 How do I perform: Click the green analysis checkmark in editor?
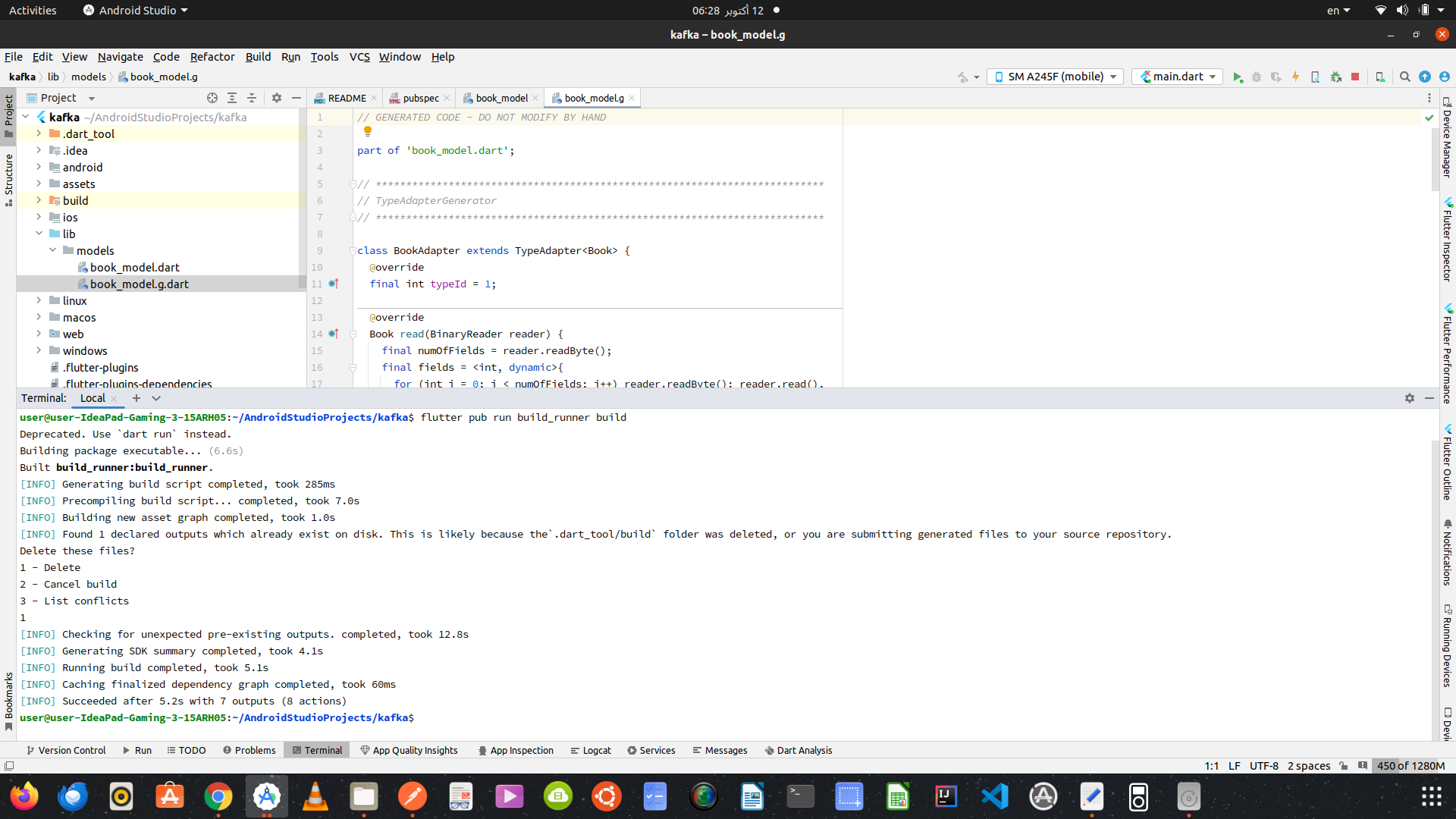[x=1429, y=118]
